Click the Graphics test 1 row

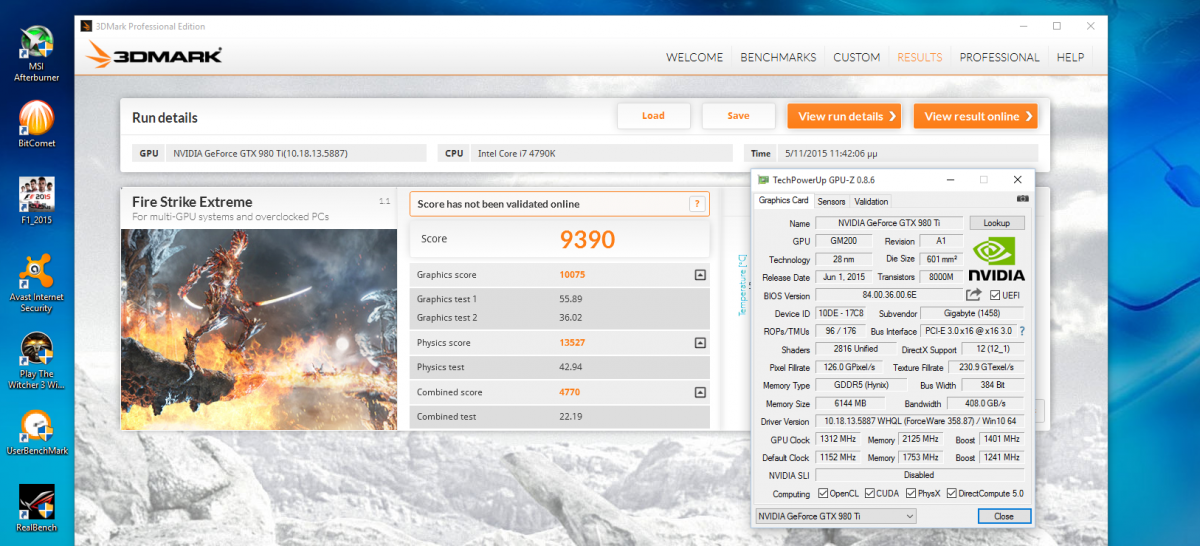[x=560, y=299]
